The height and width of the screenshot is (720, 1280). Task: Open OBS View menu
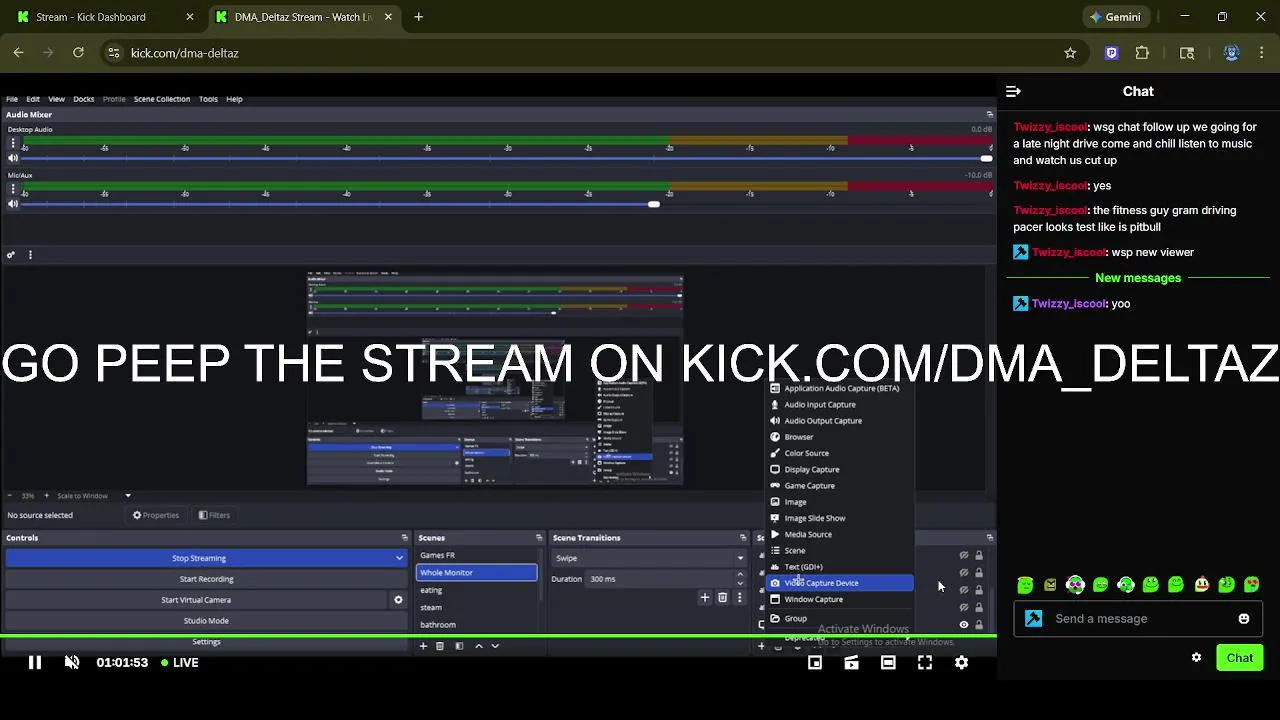[x=56, y=99]
